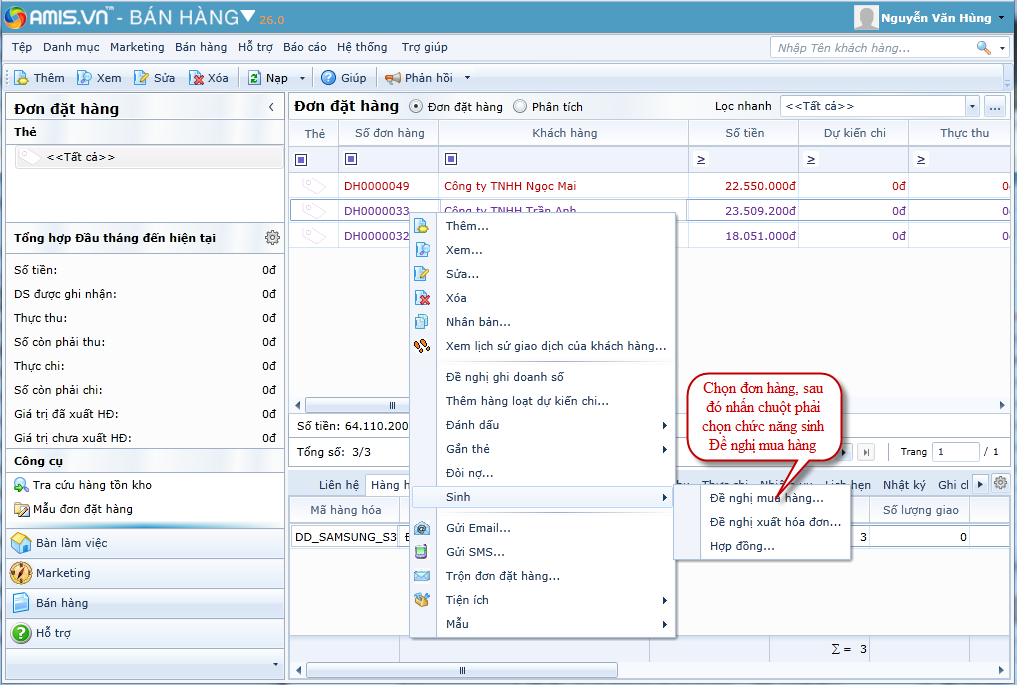Open the Báo cáo menu

[x=304, y=47]
